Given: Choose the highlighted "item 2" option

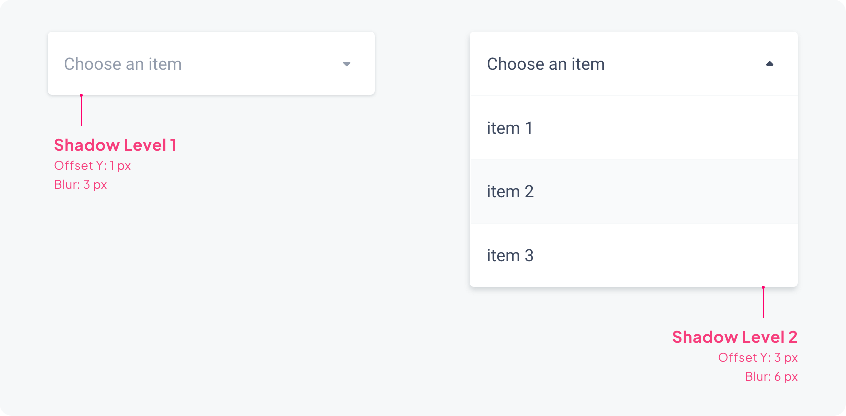Looking at the screenshot, I should pos(510,191).
